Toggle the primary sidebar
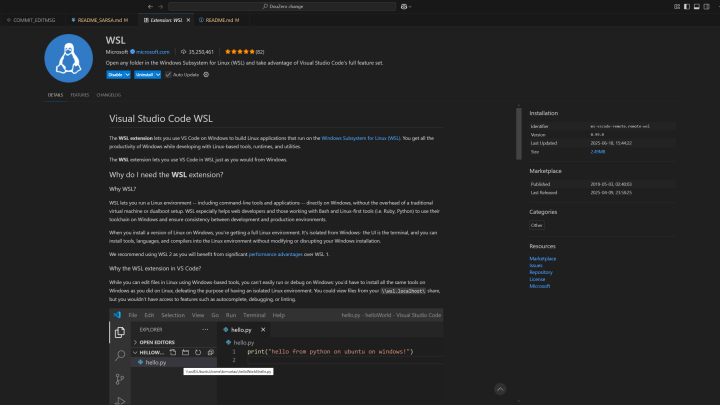This screenshot has width=720, height=405. point(687,6)
